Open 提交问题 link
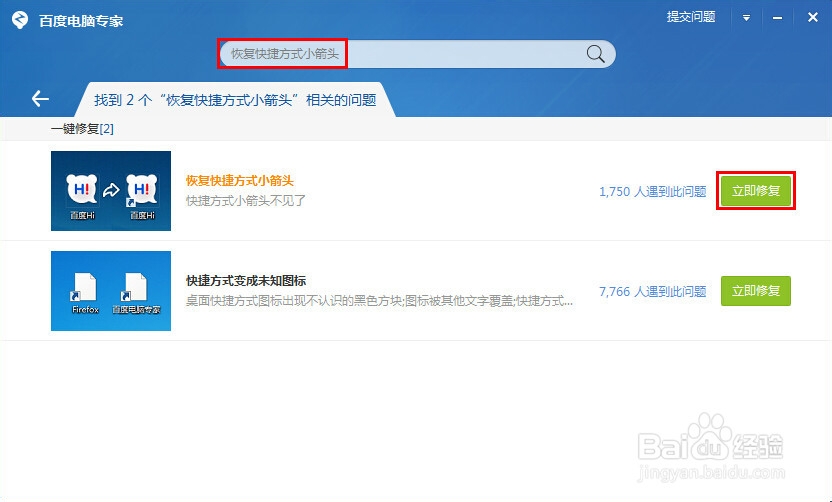832x502 pixels. click(691, 17)
